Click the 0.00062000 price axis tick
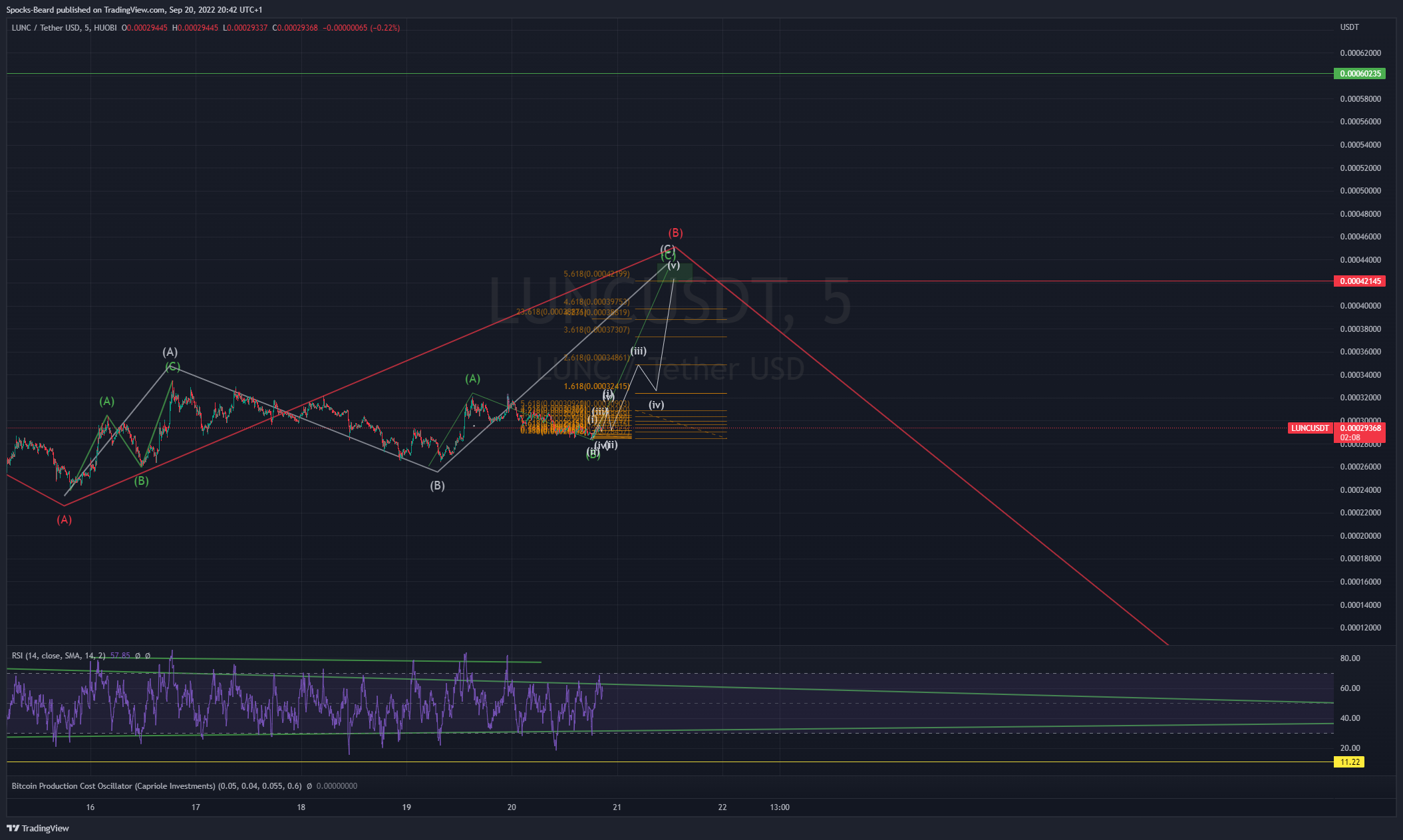Viewport: 1403px width, 840px height. 1360,53
